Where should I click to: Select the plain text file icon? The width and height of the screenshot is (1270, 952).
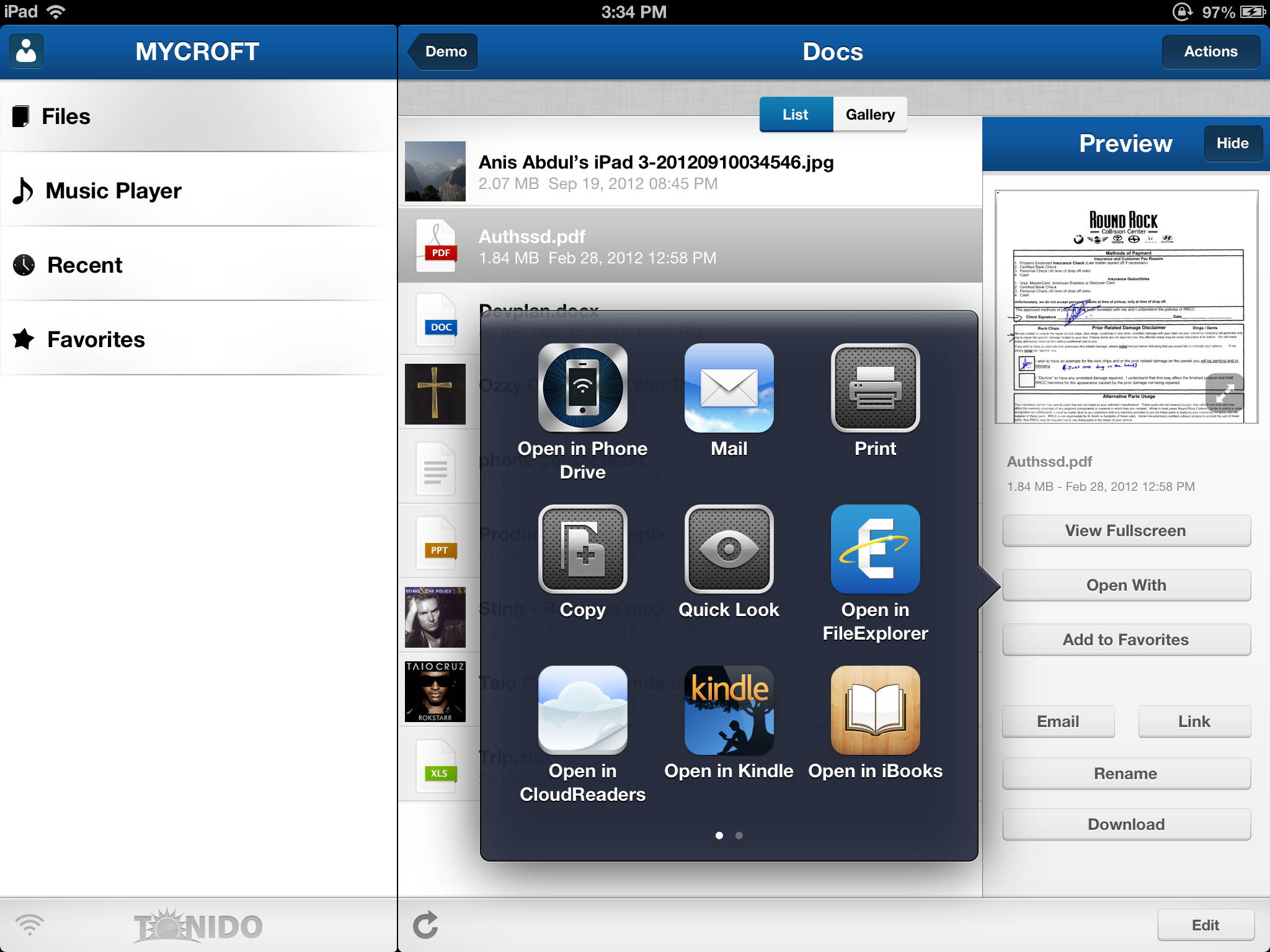(435, 469)
